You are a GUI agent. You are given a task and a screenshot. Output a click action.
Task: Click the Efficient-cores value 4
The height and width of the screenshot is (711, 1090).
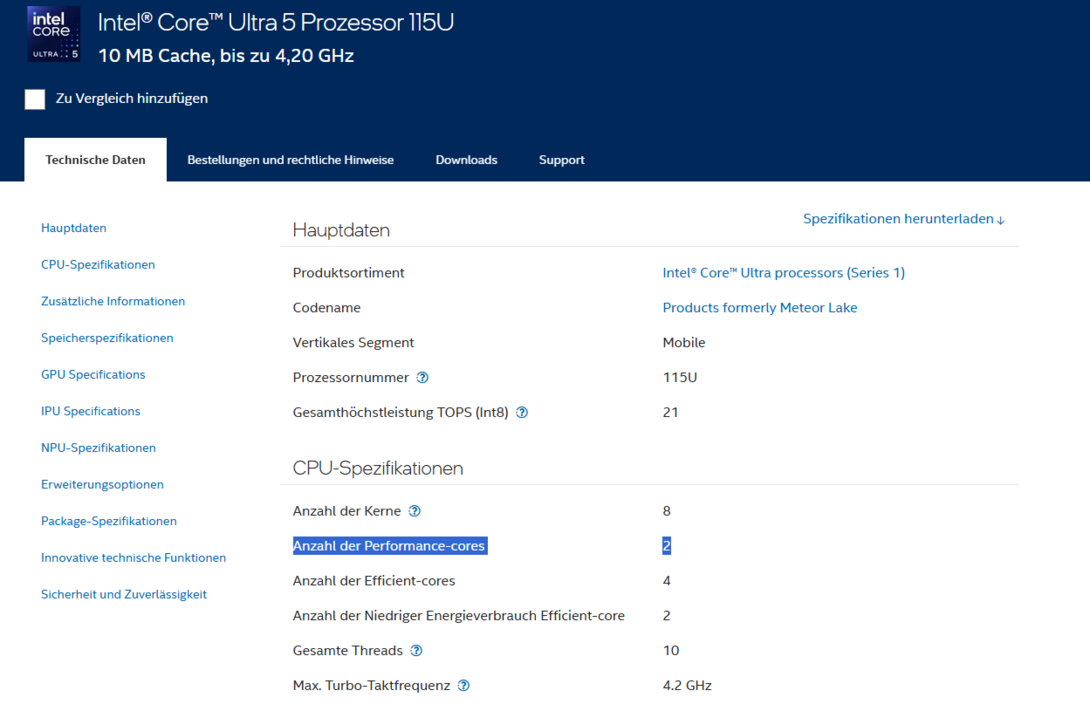[667, 580]
